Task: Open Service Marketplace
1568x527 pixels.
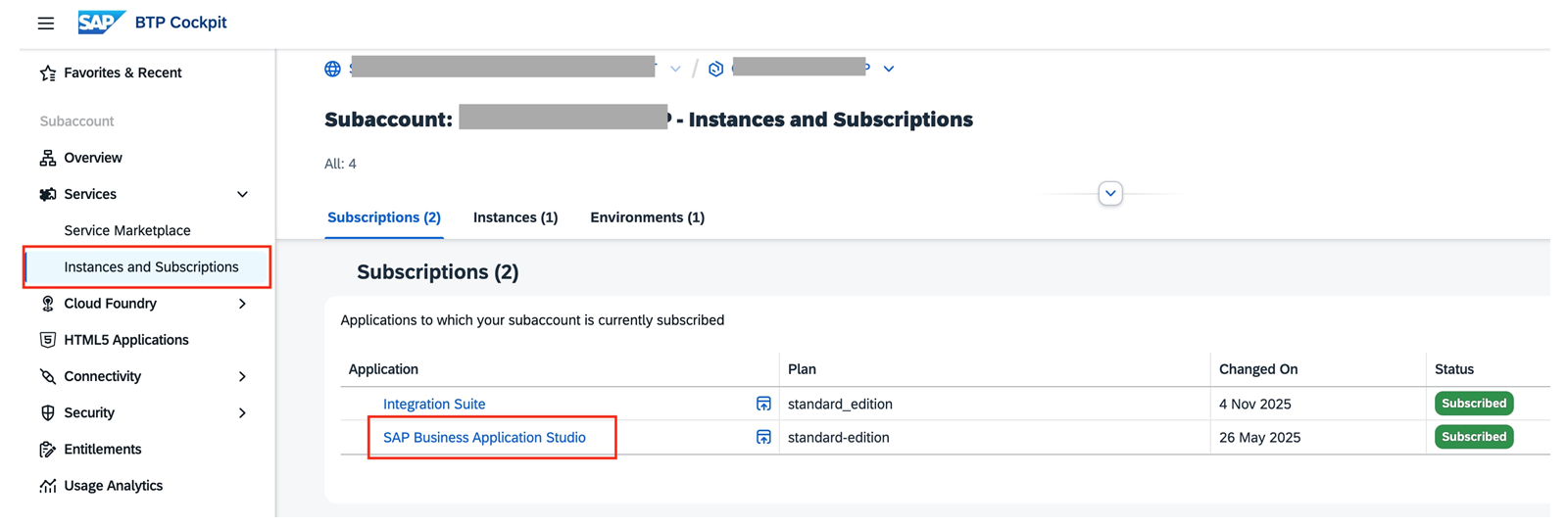Action: click(x=127, y=230)
